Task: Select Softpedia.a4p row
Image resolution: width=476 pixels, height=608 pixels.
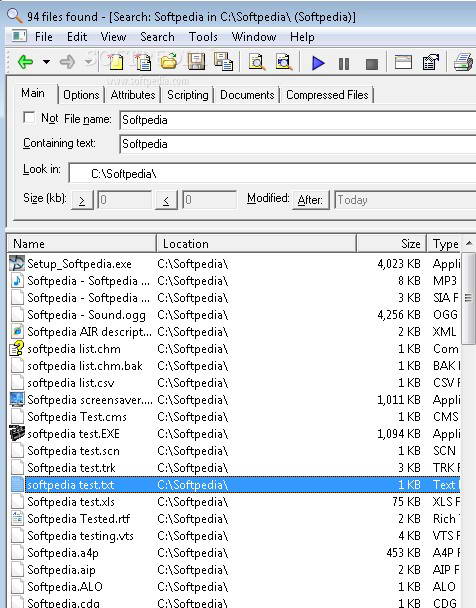Action: coord(235,553)
